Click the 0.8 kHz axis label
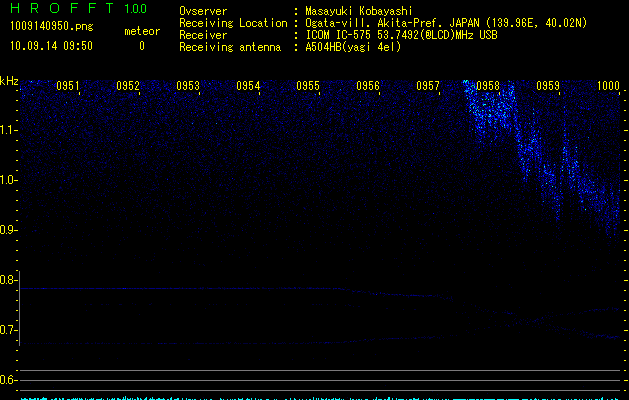This screenshot has width=629, height=400. 7,280
